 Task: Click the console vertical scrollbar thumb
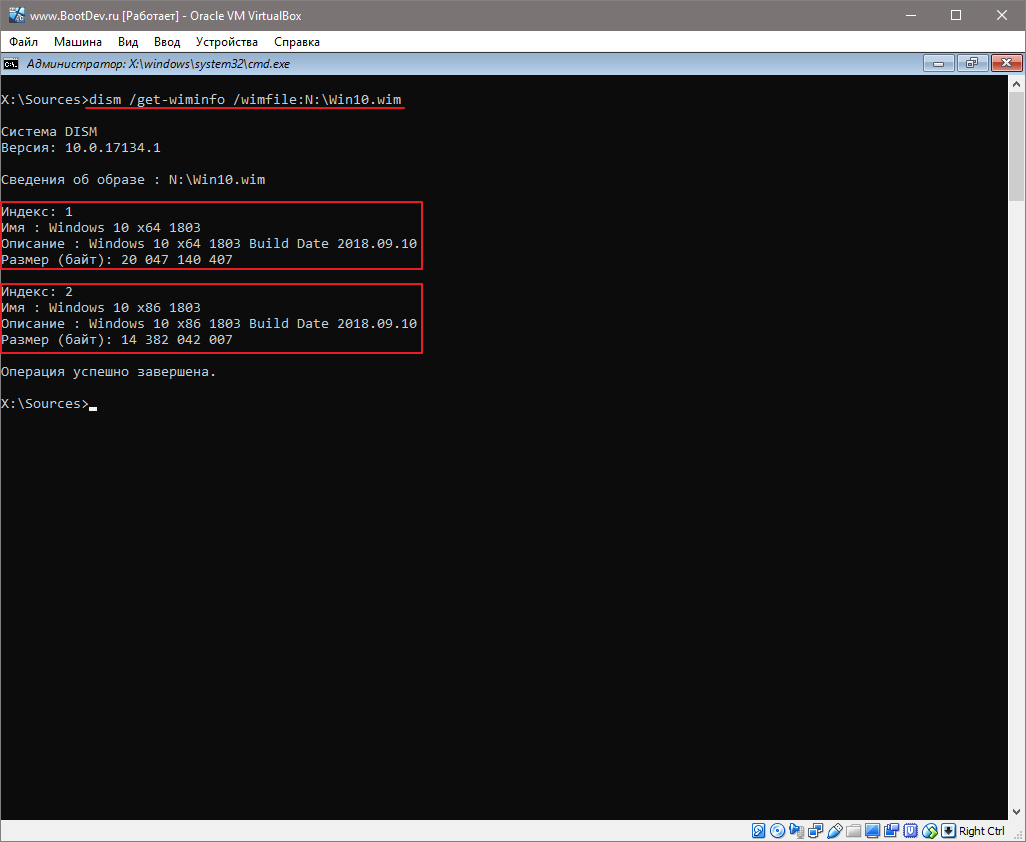tap(1016, 147)
